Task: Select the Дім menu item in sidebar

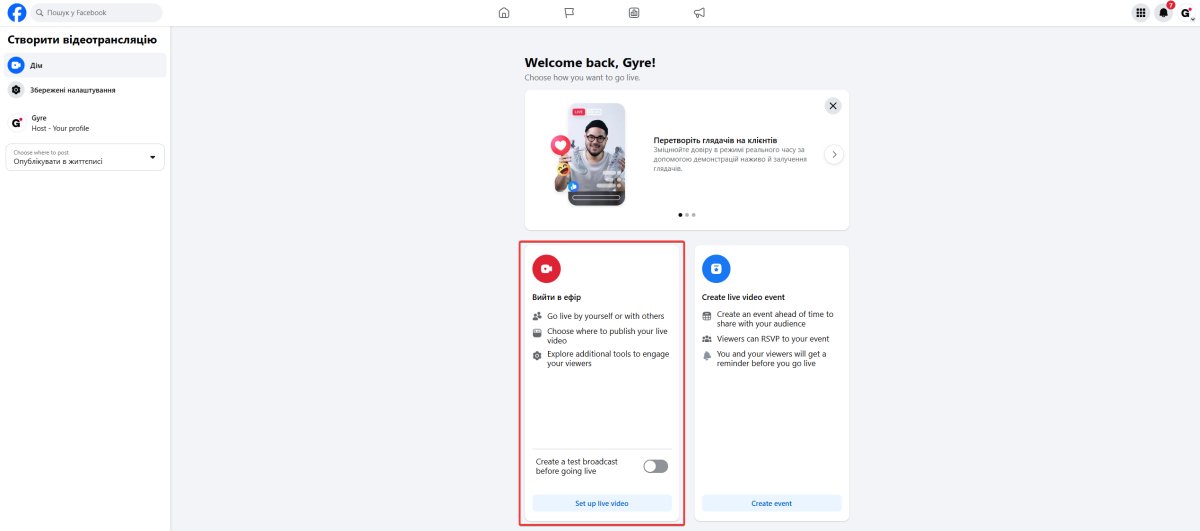Action: (85, 65)
